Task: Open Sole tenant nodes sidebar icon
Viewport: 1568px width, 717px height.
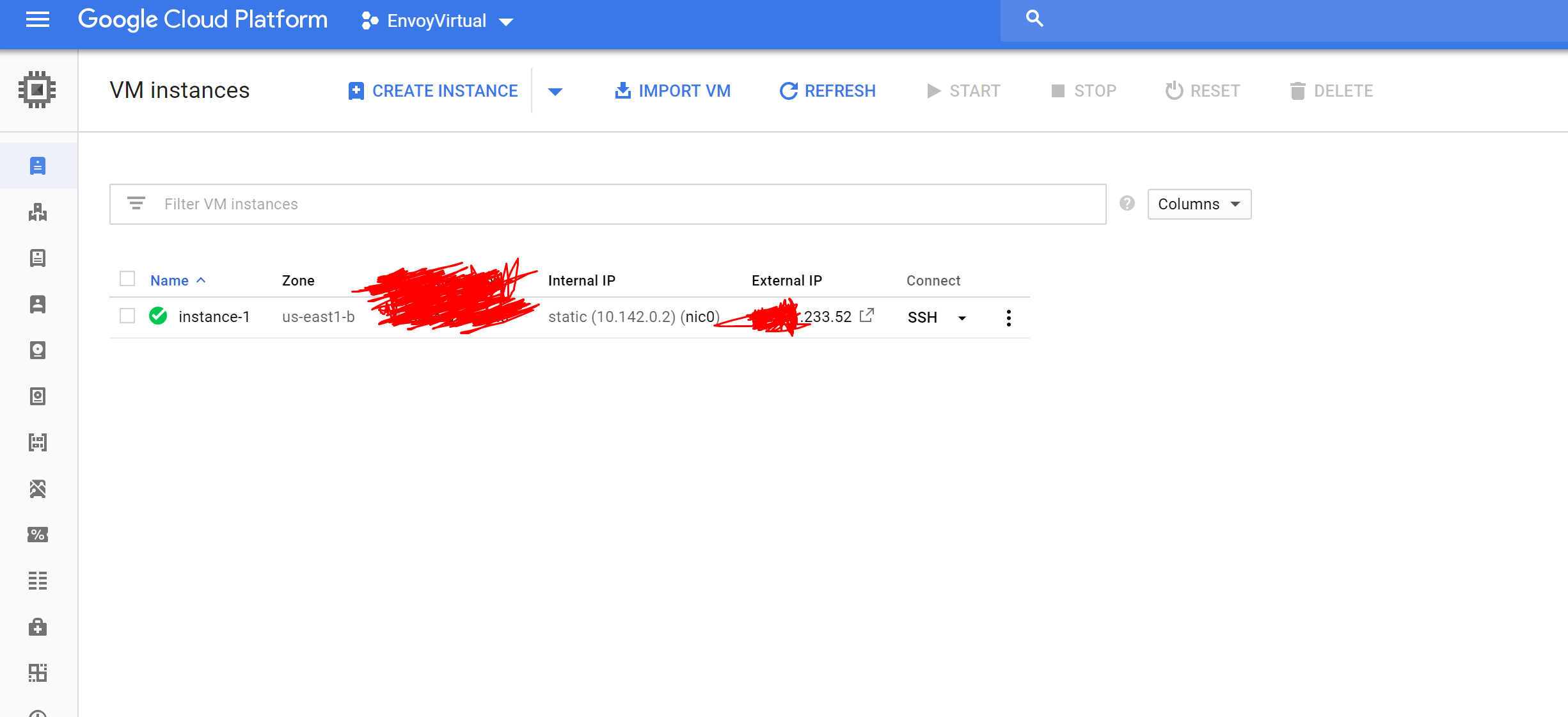Action: pyautogui.click(x=38, y=304)
